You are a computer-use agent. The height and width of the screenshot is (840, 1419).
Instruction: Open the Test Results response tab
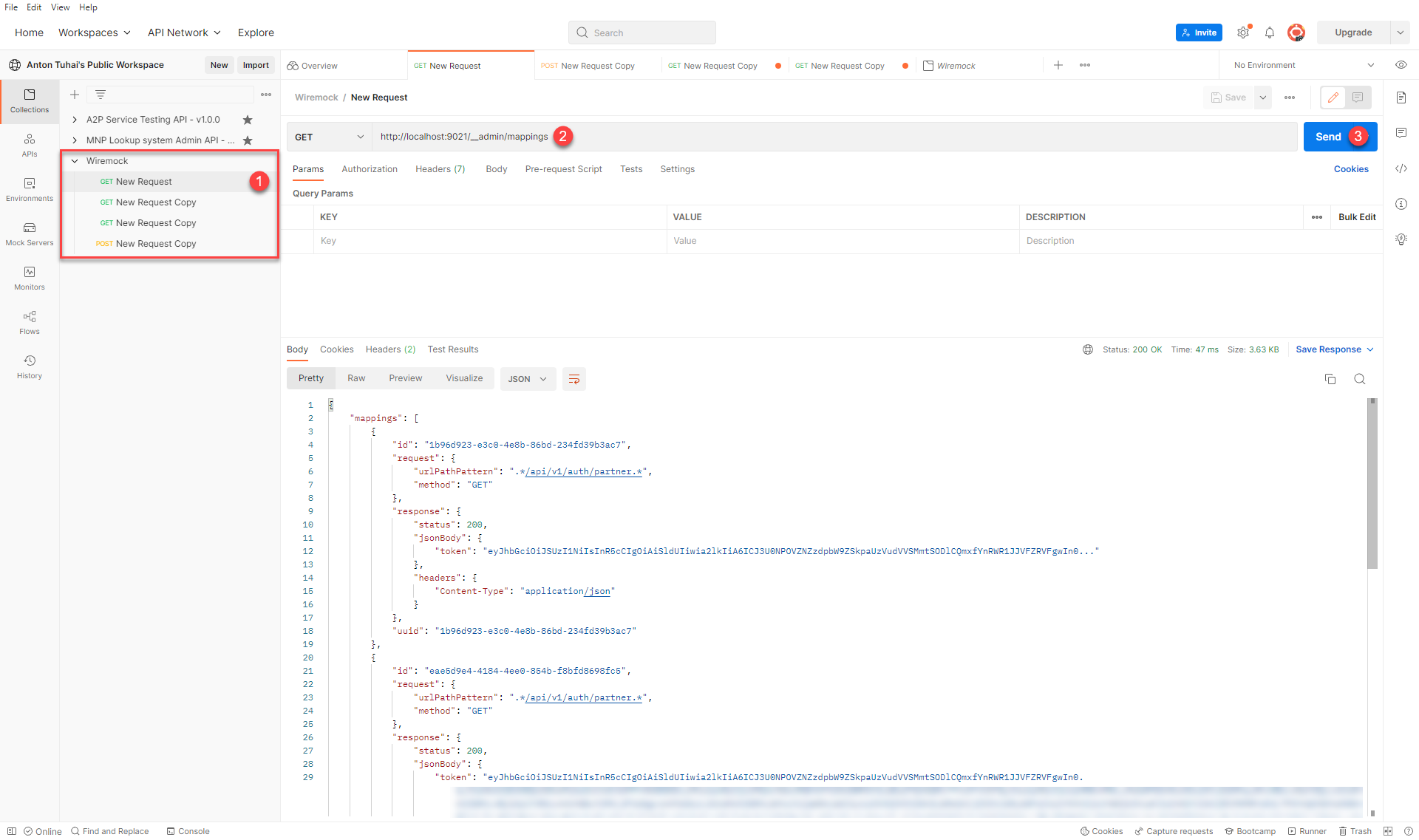tap(453, 349)
